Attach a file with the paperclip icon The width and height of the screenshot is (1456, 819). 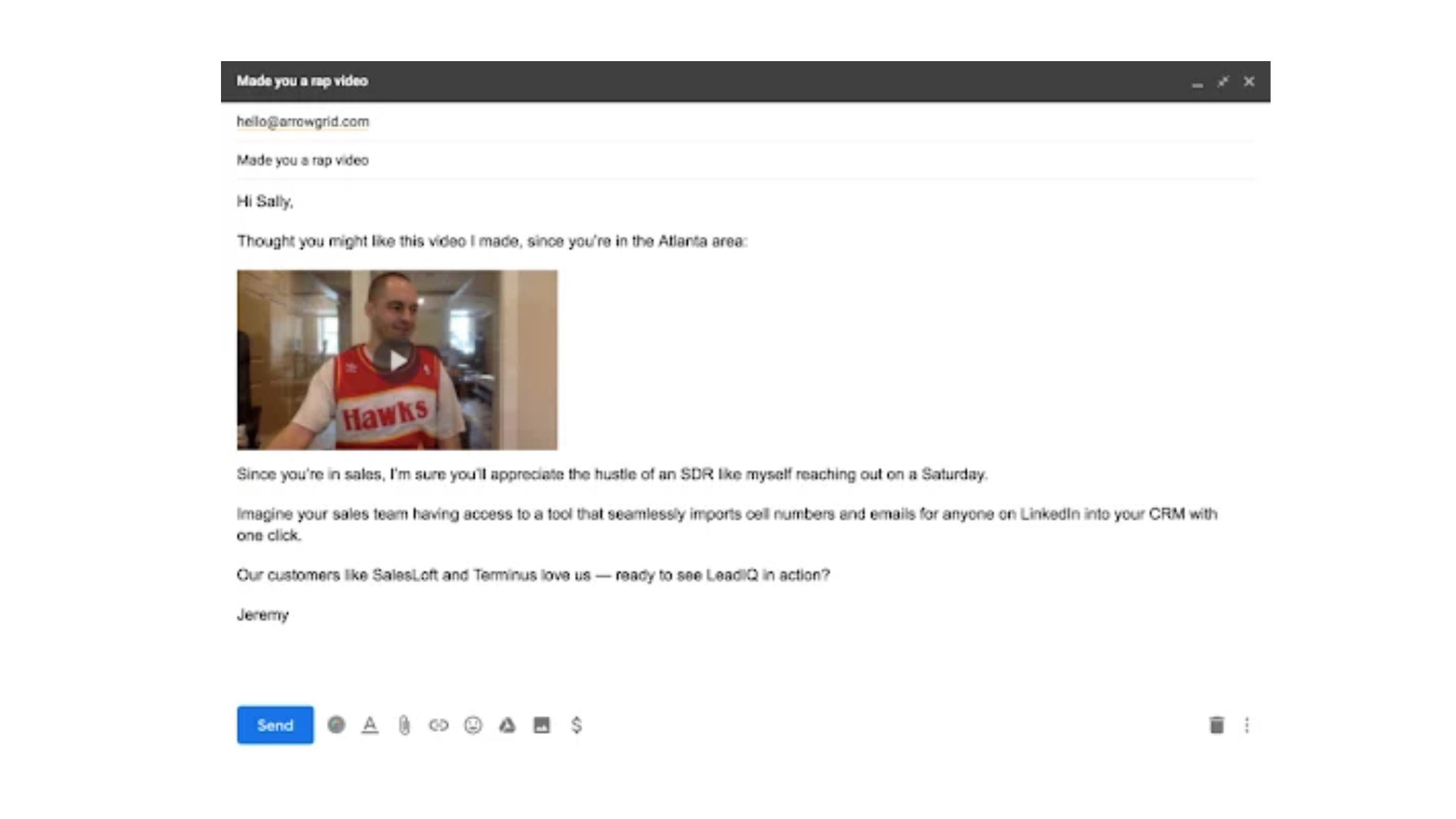coord(404,725)
